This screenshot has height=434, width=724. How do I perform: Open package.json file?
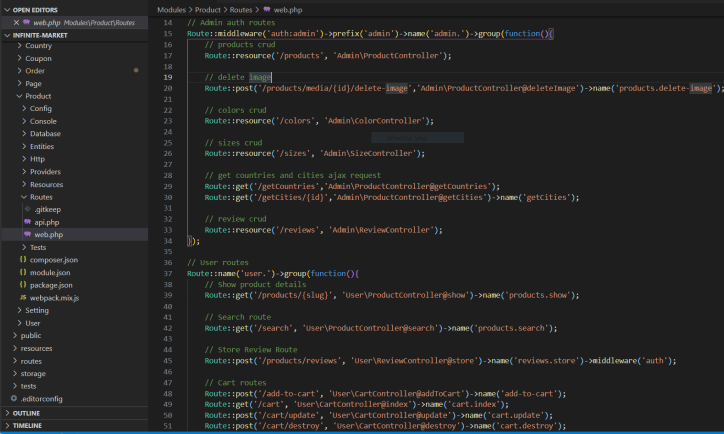(x=51, y=285)
